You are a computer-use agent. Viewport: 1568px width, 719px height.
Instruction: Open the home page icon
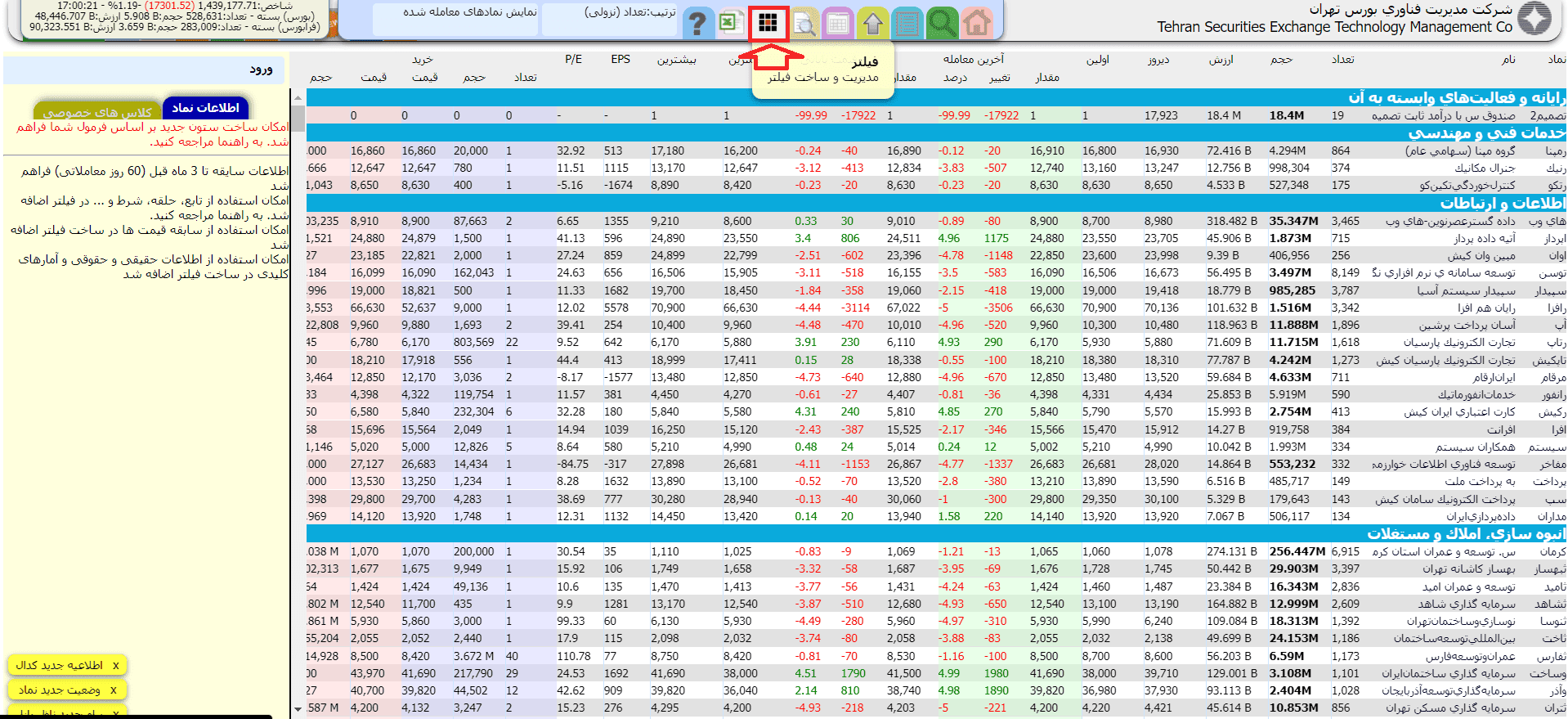coord(976,23)
